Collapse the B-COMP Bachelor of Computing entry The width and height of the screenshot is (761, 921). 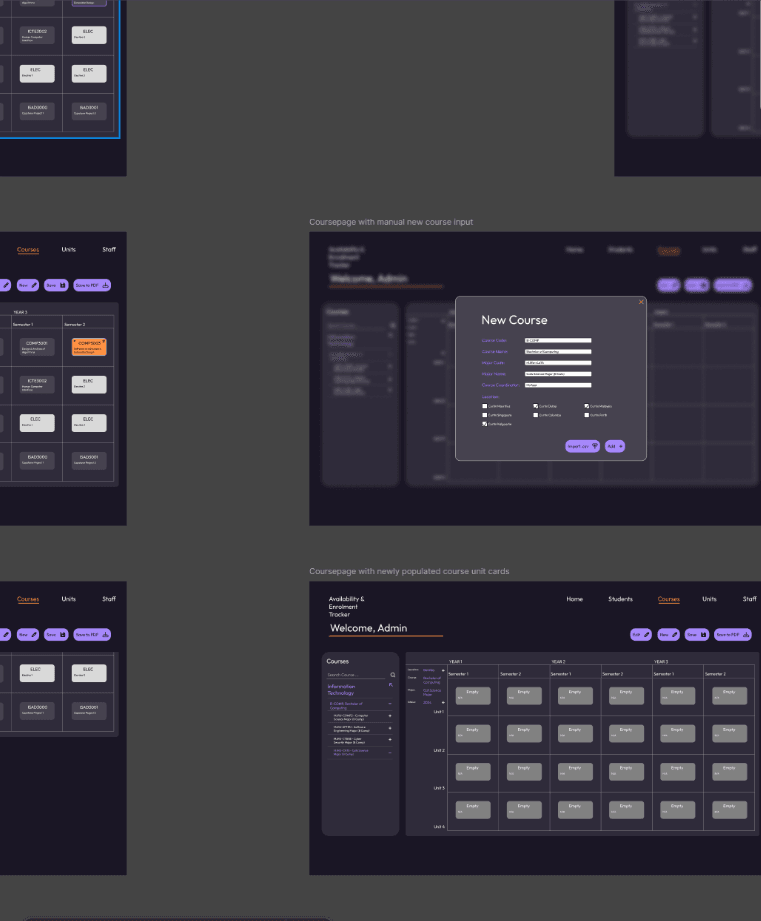point(390,705)
